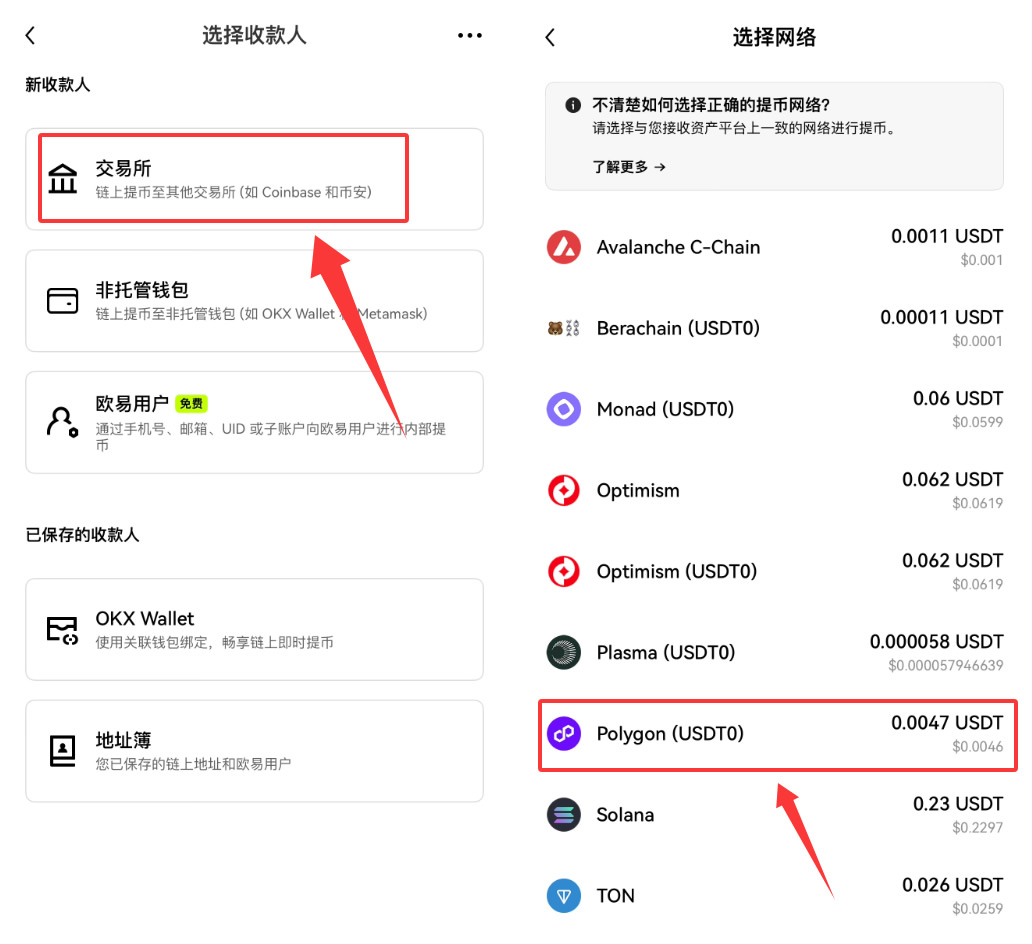This screenshot has width=1032, height=944.
Task: Open the three-dot more menu
Action: (x=469, y=35)
